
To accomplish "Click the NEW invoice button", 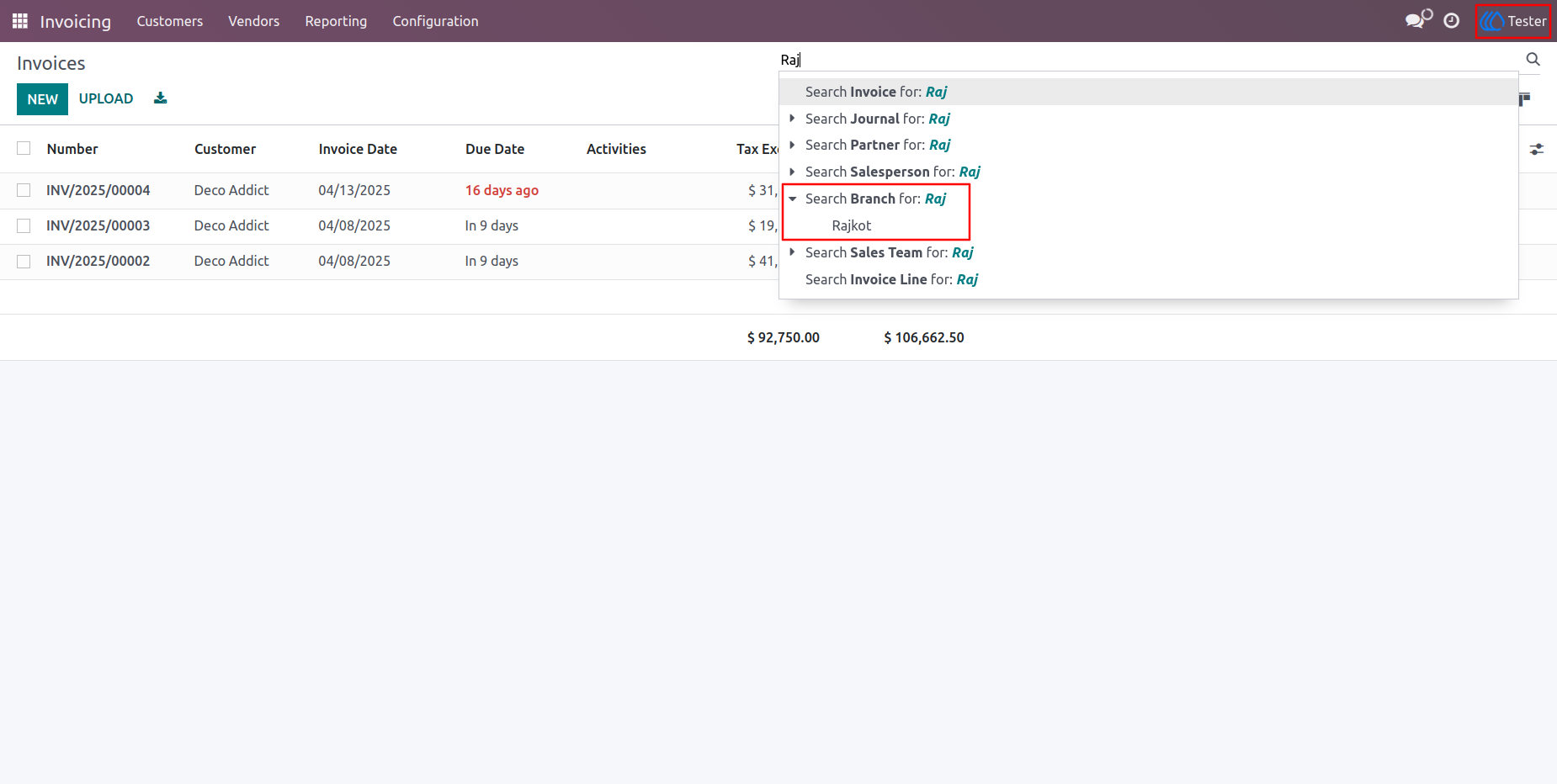I will click(42, 99).
